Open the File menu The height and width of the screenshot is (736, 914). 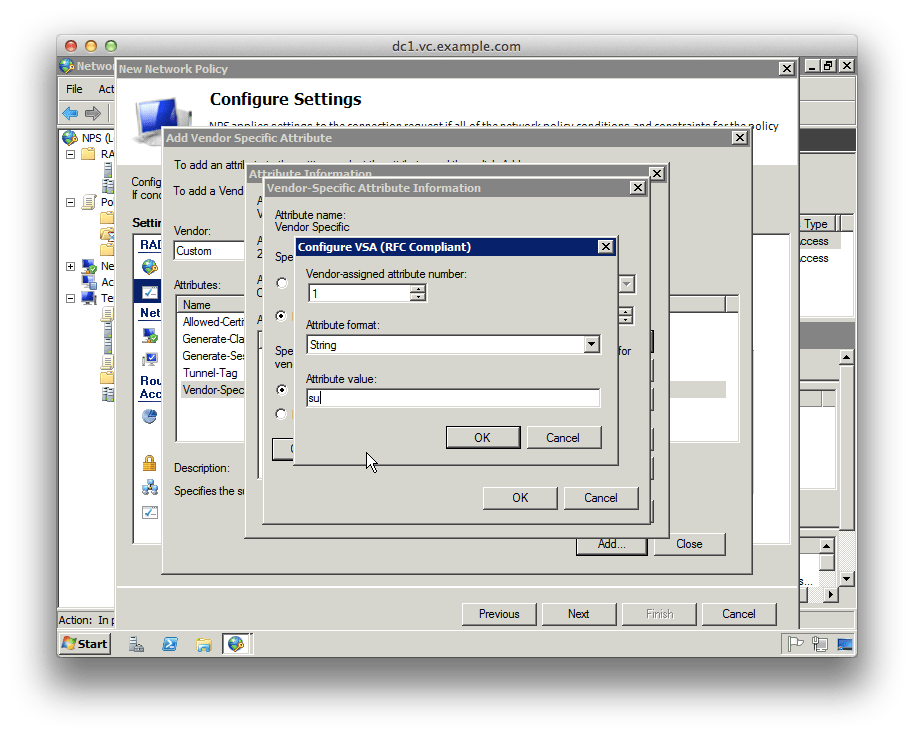click(74, 89)
